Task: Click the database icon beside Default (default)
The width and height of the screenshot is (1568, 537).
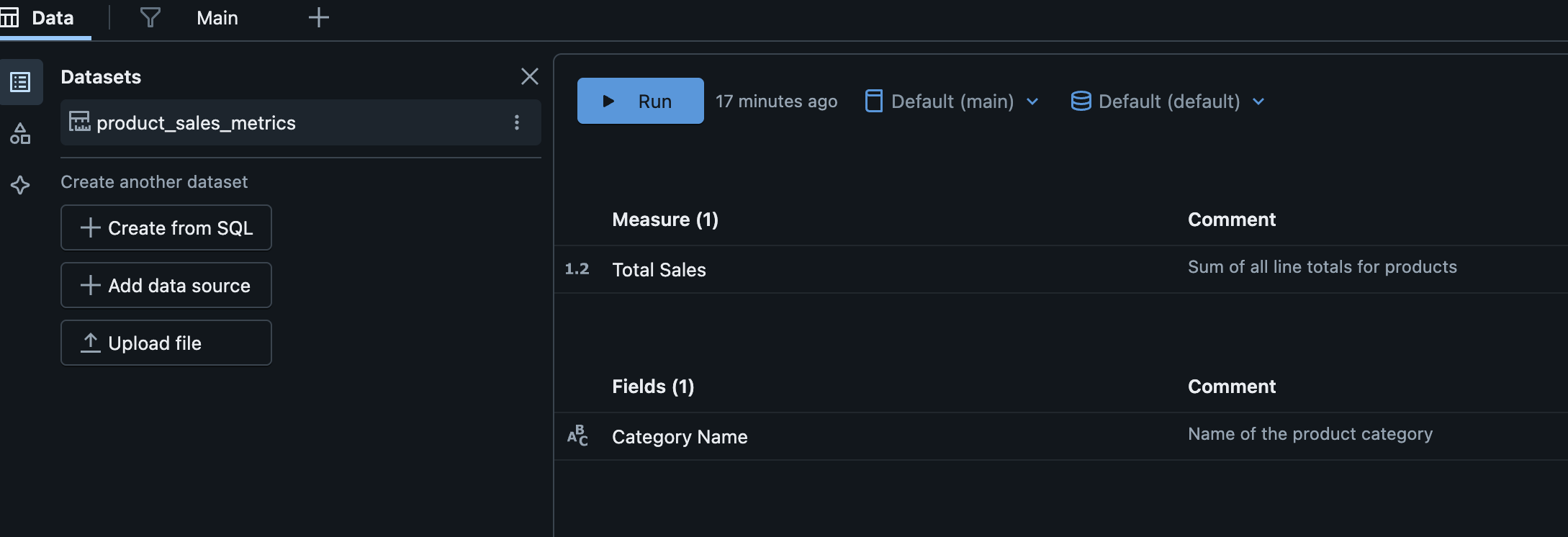Action: pos(1081,101)
